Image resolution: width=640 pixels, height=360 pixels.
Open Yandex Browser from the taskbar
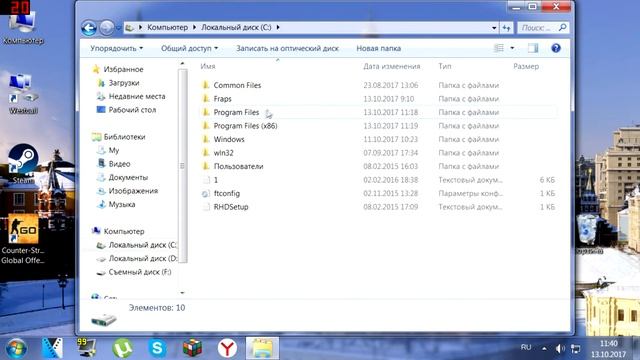pyautogui.click(x=227, y=348)
